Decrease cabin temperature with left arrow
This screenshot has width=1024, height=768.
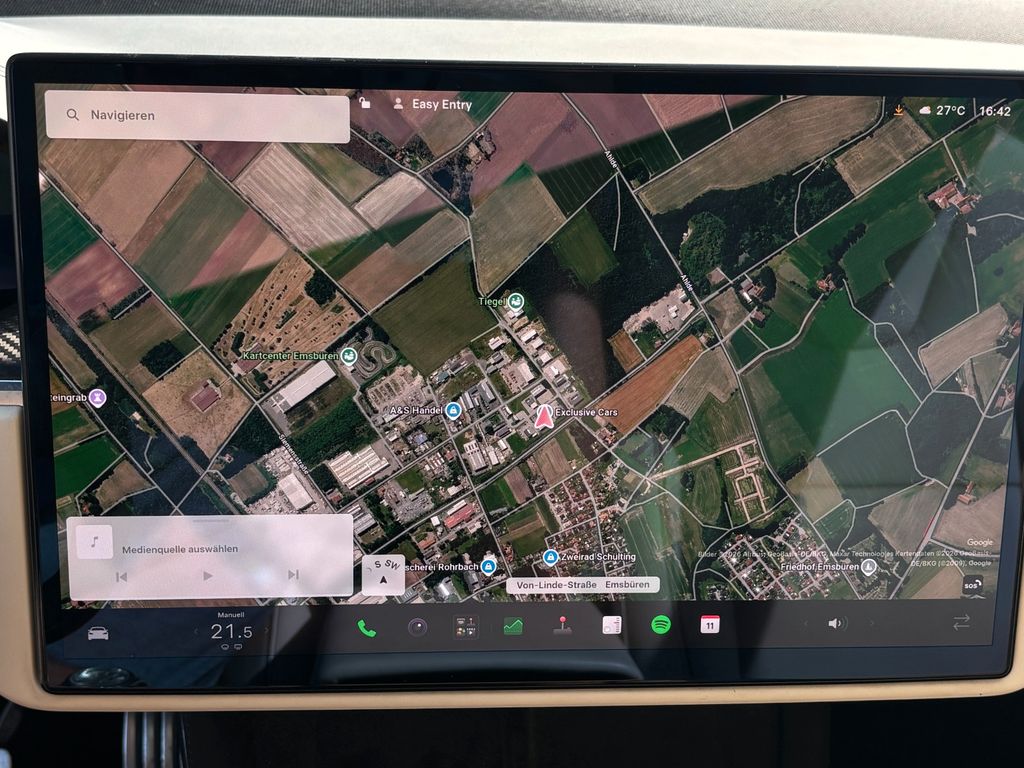point(196,632)
